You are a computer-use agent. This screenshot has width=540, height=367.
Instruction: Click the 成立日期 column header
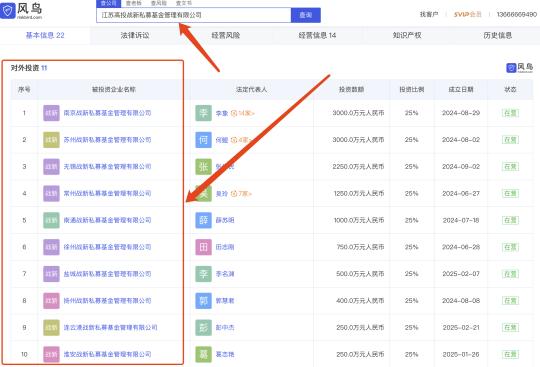coord(461,90)
